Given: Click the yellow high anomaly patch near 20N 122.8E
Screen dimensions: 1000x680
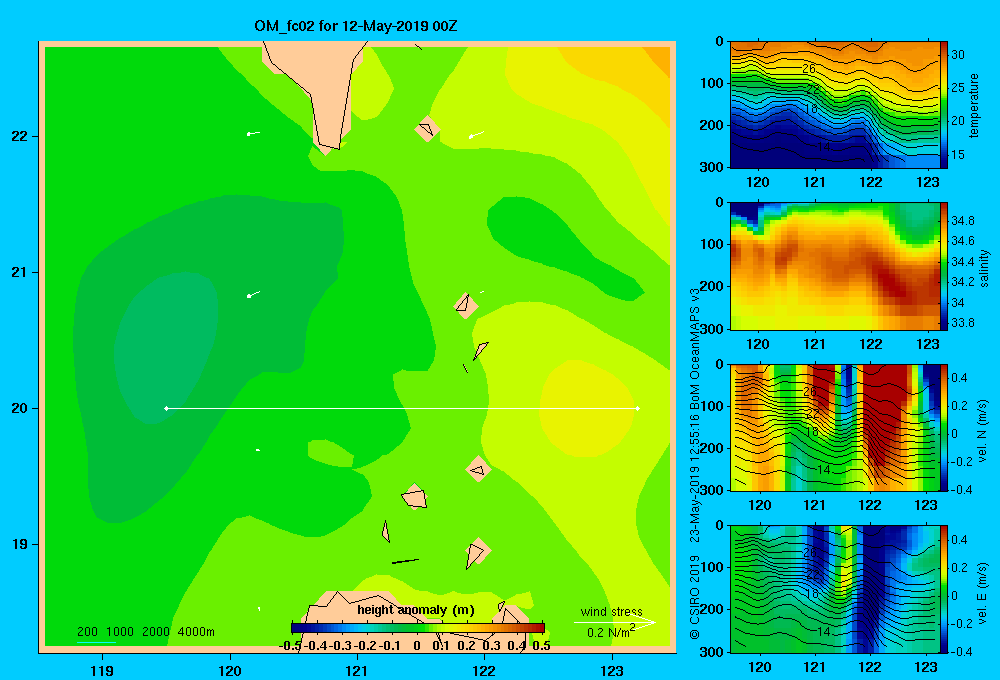Looking at the screenshot, I should [588, 408].
